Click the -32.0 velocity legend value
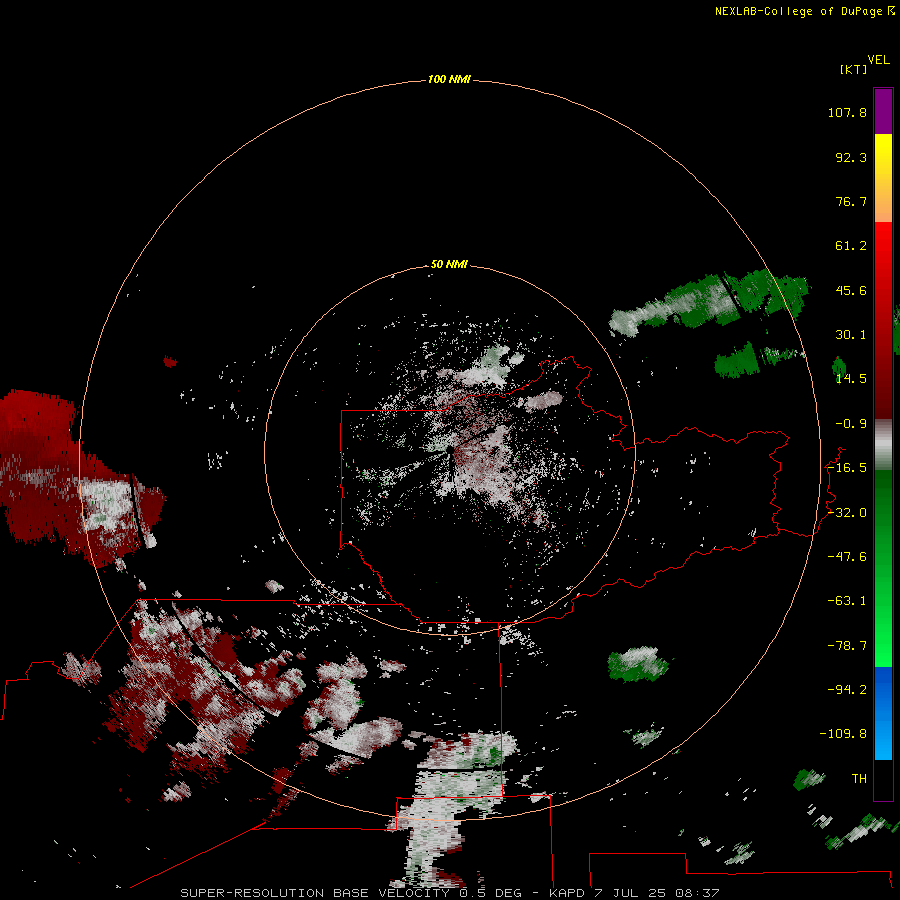The height and width of the screenshot is (900, 900). (847, 513)
